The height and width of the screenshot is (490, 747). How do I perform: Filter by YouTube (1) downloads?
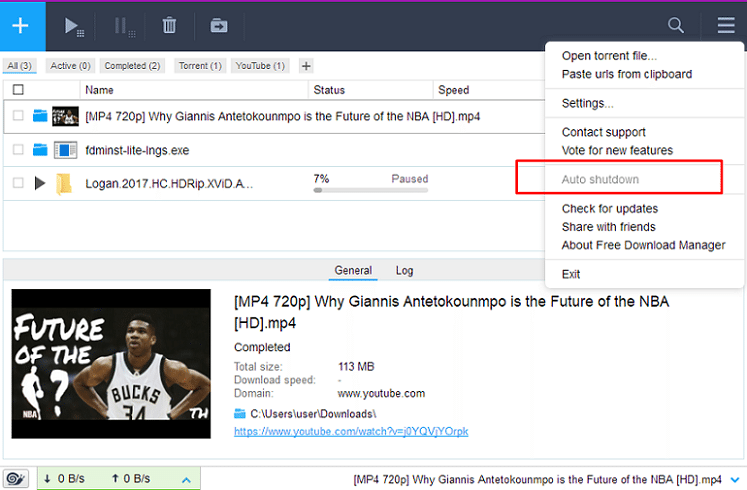260,66
